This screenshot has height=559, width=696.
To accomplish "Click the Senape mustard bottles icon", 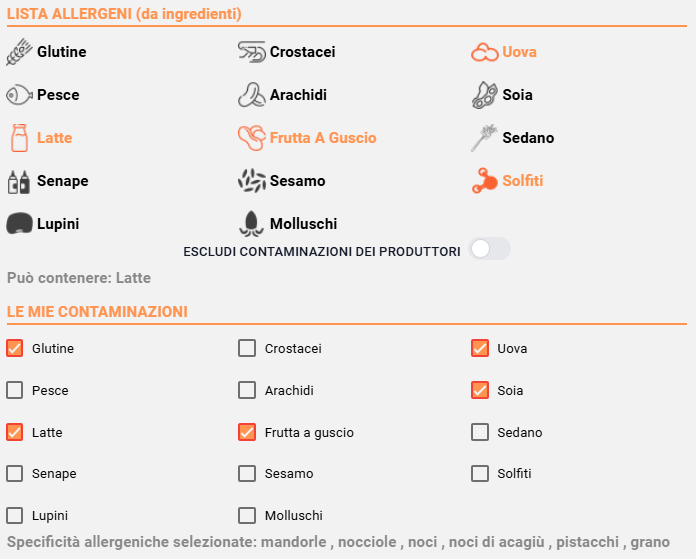I will (x=19, y=181).
